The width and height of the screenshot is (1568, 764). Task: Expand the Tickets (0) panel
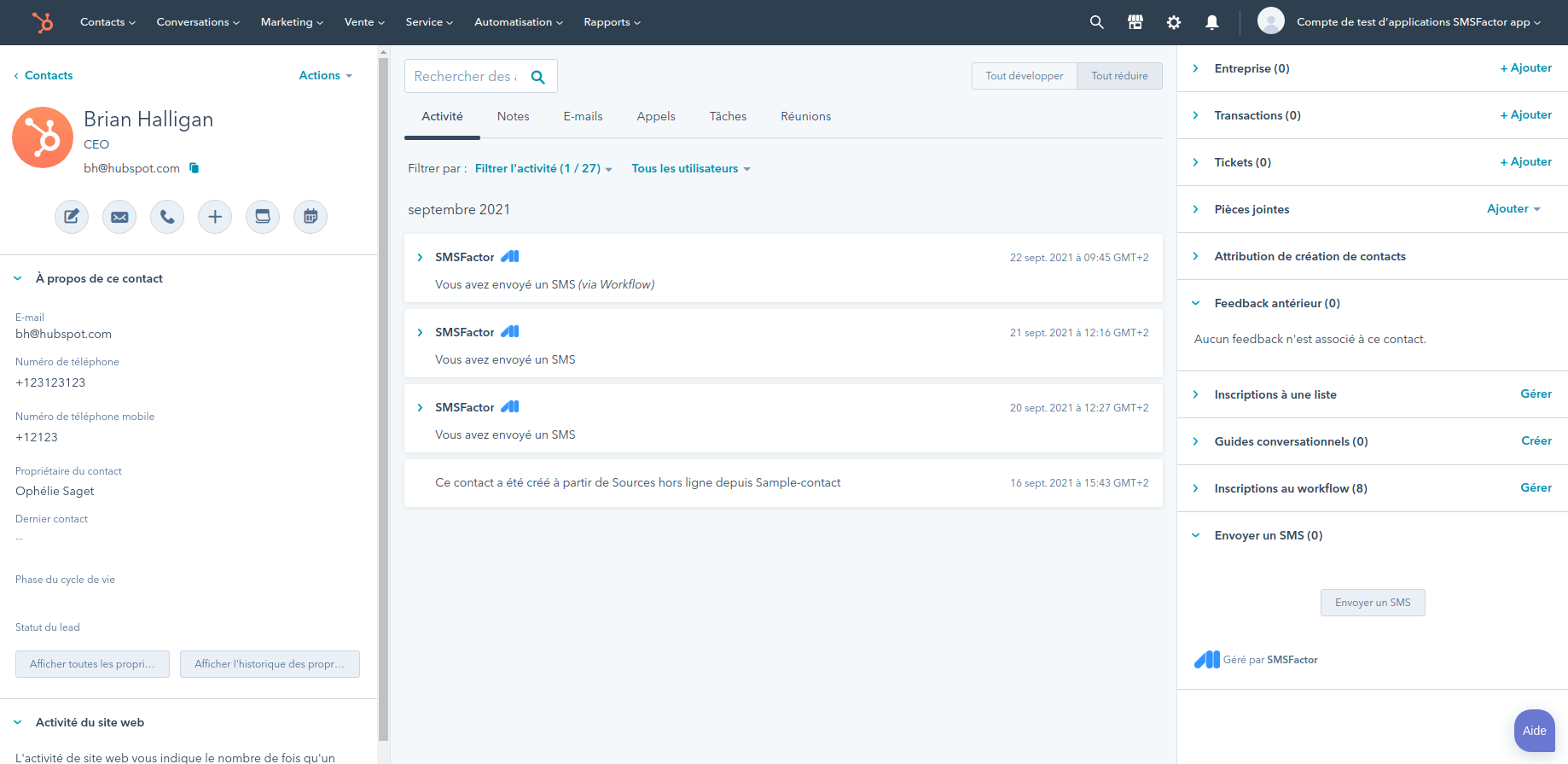[x=1196, y=162]
